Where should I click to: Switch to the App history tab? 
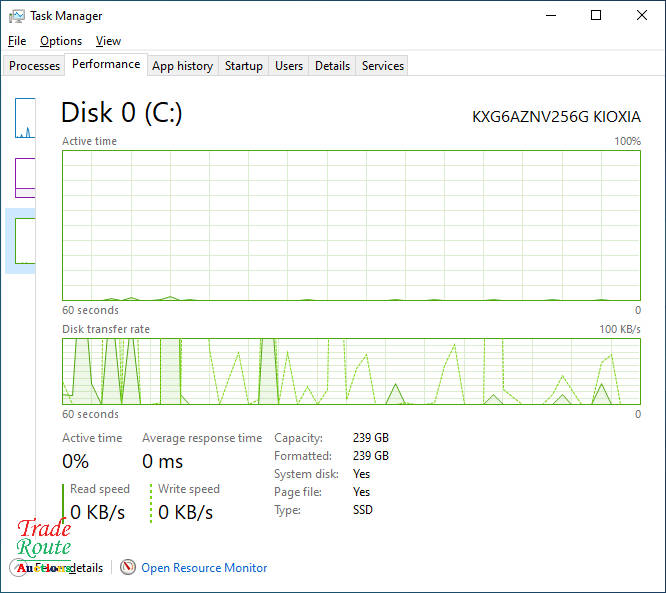182,66
